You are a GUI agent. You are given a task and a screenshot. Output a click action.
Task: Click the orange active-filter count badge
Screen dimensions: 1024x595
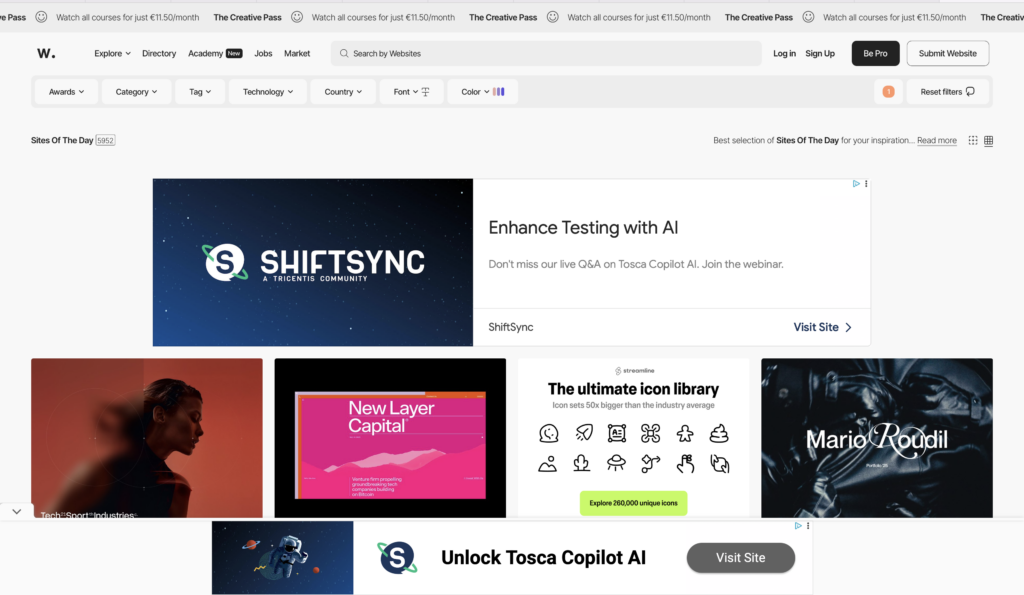(888, 92)
